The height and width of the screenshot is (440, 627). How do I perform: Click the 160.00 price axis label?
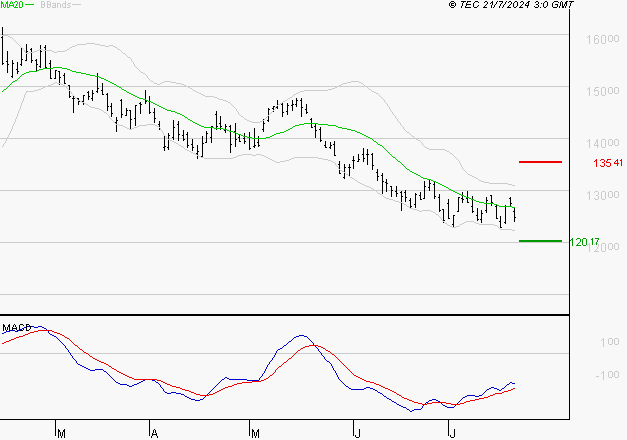(603, 39)
